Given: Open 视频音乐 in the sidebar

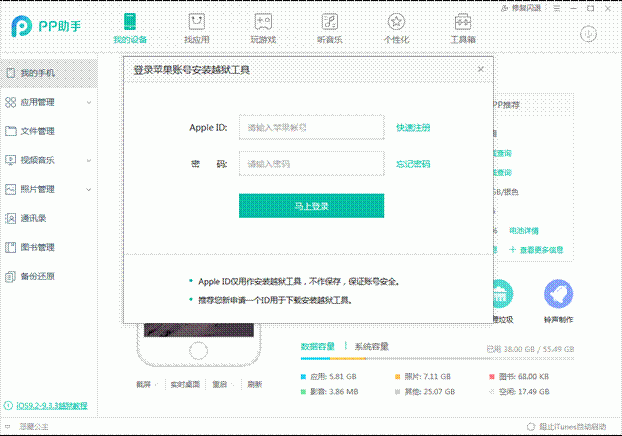Looking at the screenshot, I should tap(49, 160).
